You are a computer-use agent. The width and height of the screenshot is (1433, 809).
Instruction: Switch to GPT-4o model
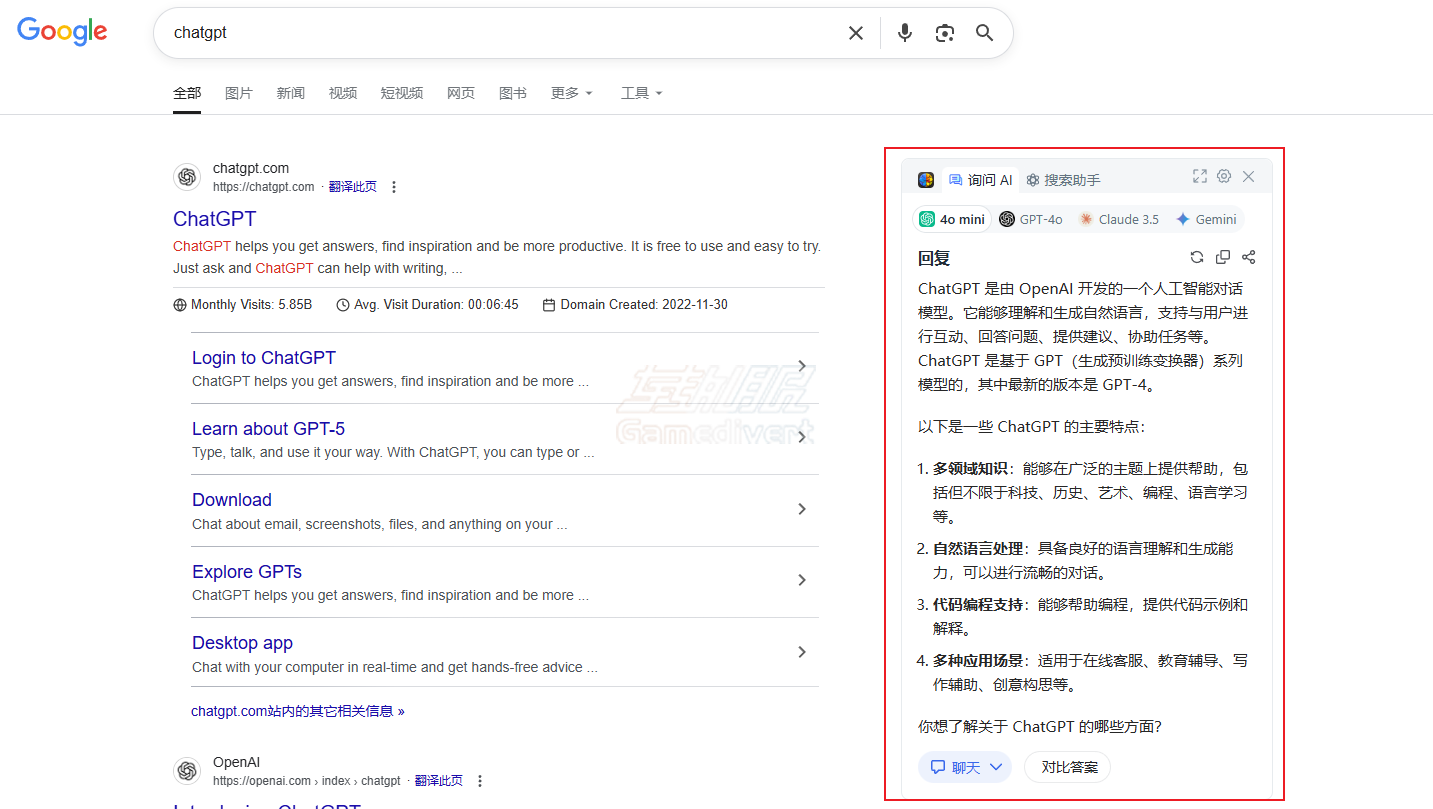(1031, 219)
